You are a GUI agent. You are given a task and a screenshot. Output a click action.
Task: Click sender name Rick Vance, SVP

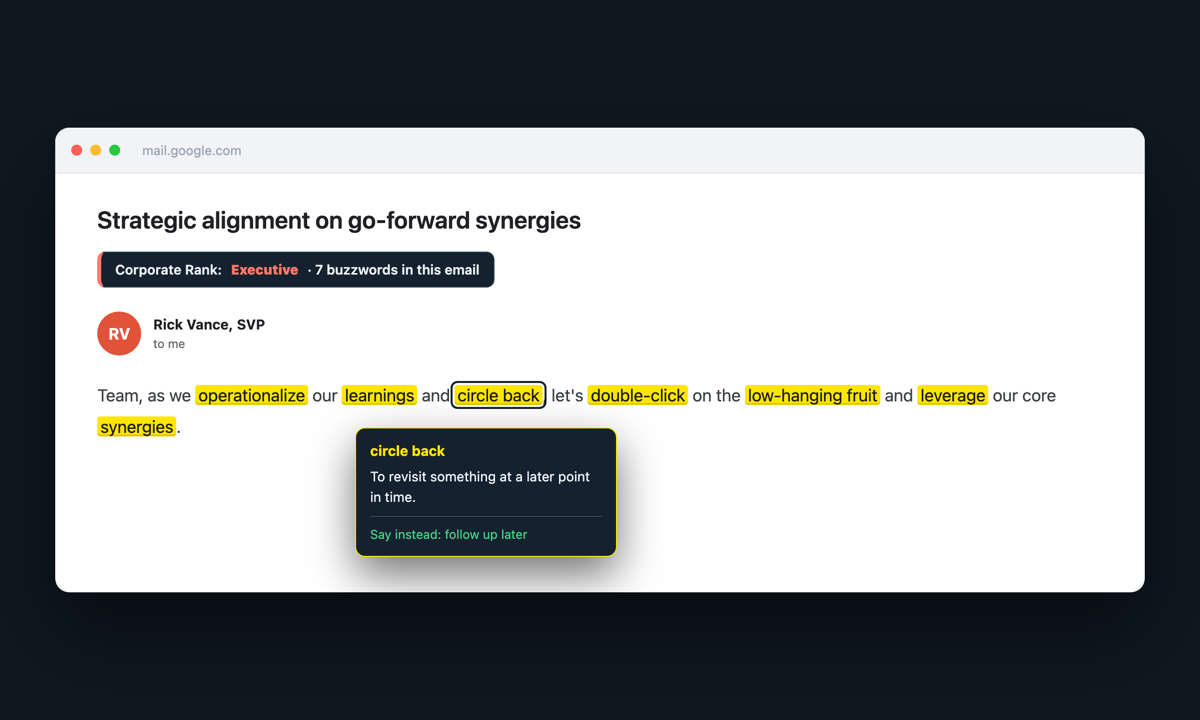[209, 325]
